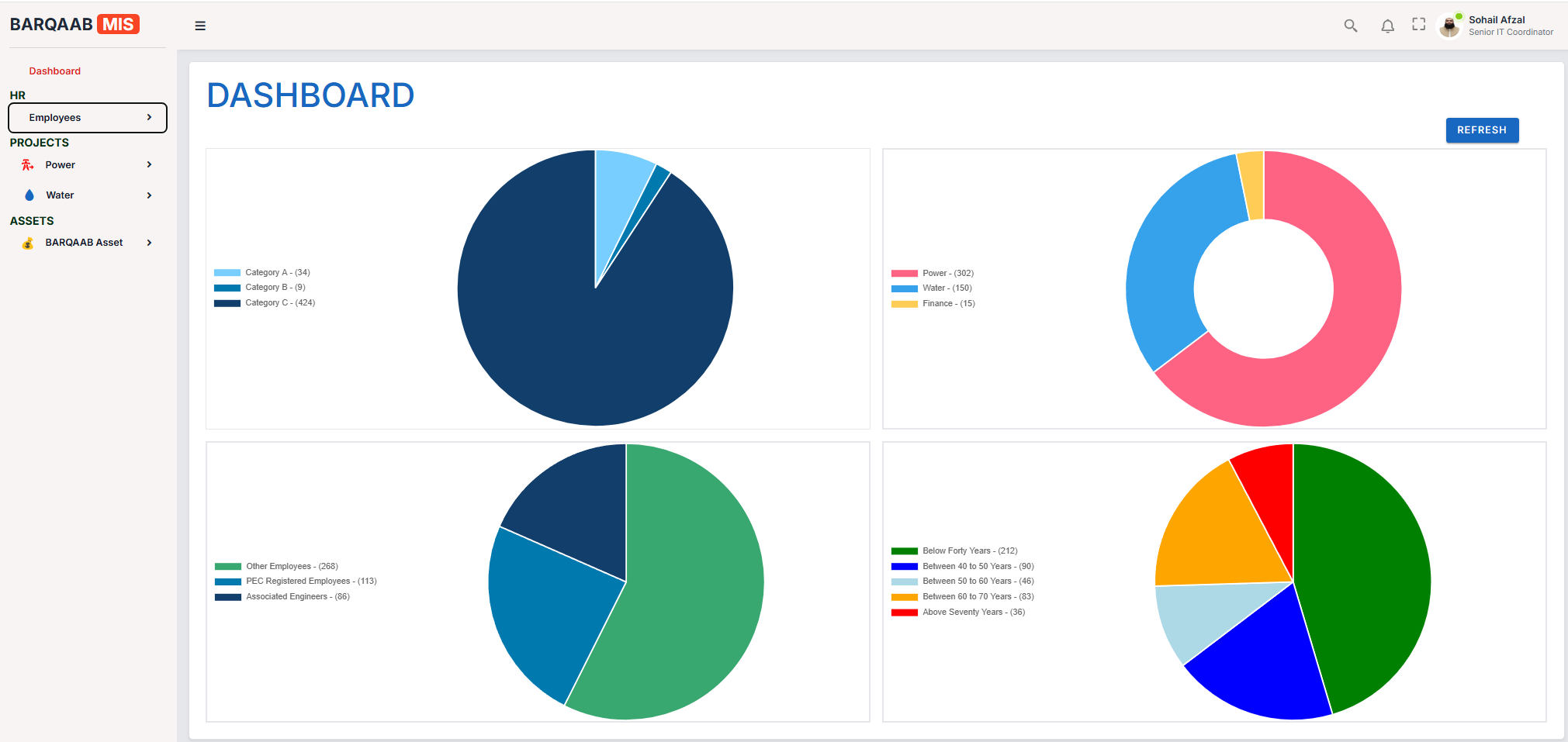Click the 'Water - (150)' legend text
Viewport: 1568px width, 742px height.
(x=947, y=288)
